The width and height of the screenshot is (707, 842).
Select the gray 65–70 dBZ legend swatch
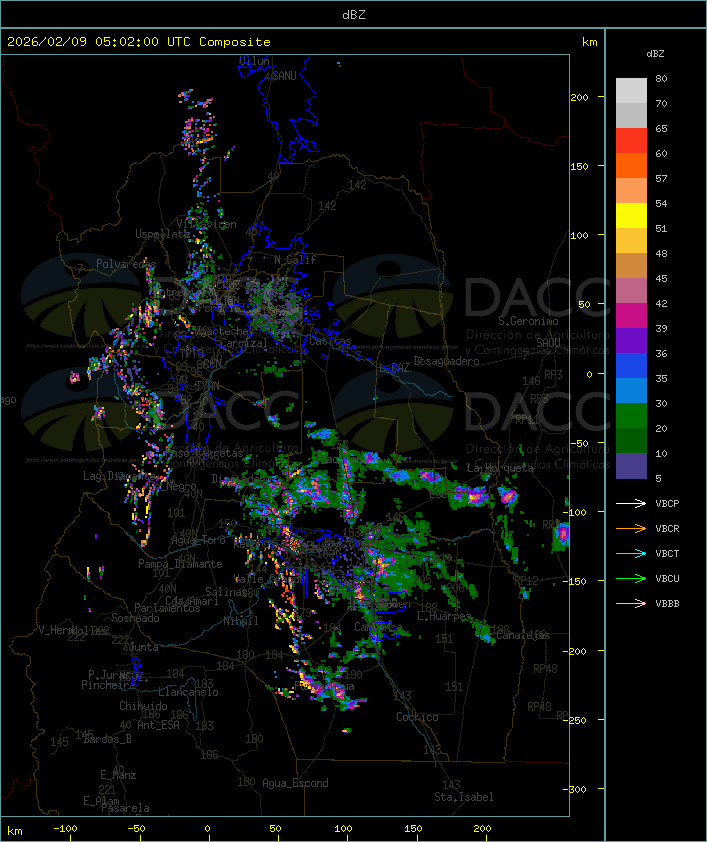631,115
